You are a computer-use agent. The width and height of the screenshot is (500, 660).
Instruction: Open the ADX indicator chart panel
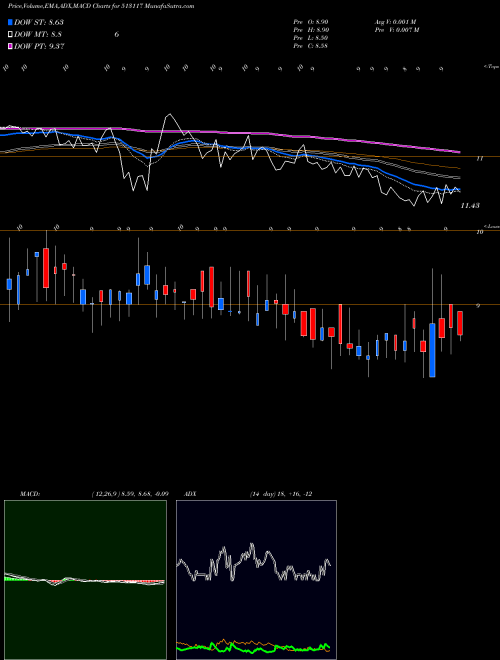pyautogui.click(x=256, y=580)
